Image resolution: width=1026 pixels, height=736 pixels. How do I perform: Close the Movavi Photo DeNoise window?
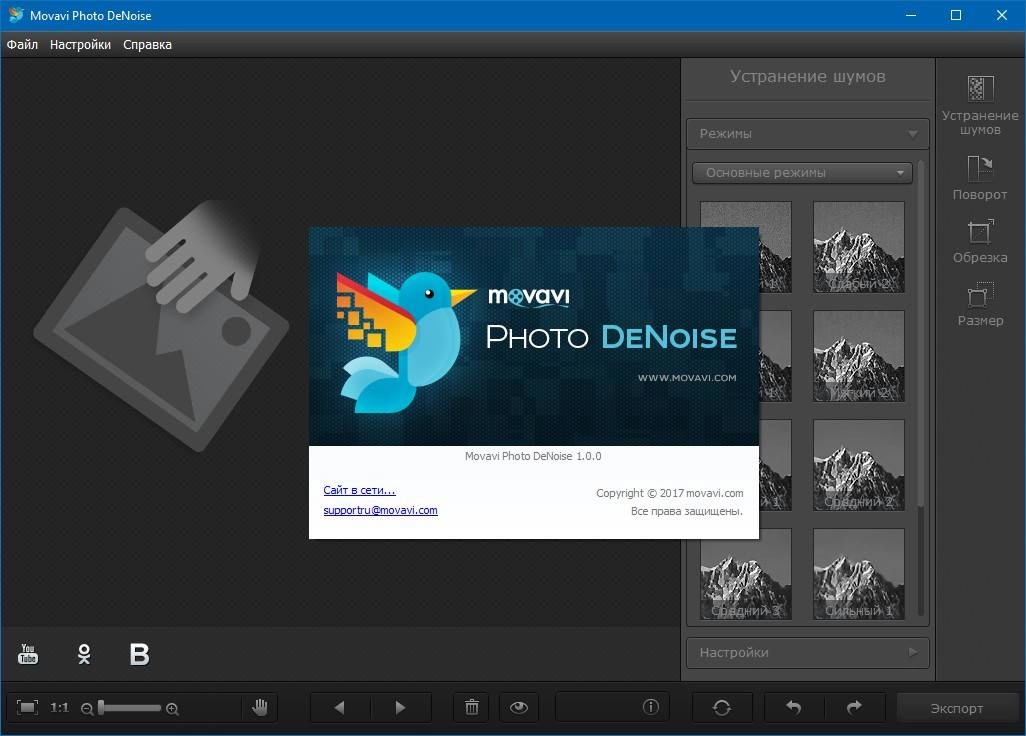pyautogui.click(x=1002, y=15)
